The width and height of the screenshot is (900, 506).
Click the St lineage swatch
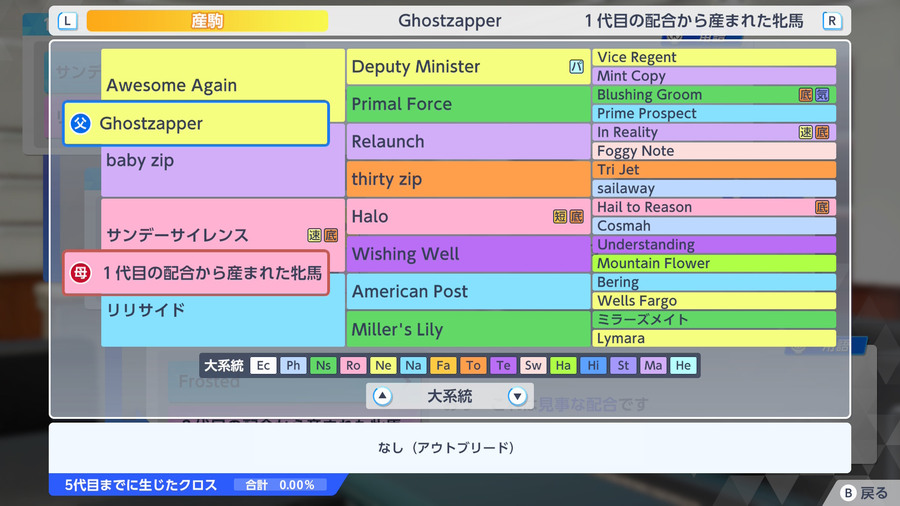coord(623,365)
